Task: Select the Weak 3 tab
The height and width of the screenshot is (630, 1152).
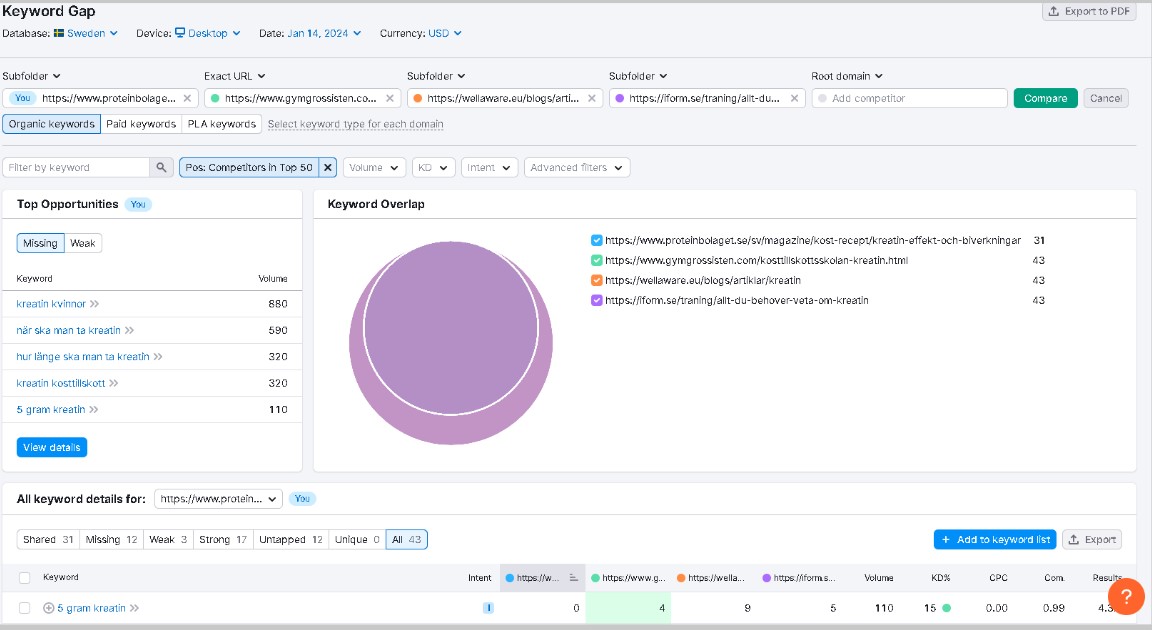Action: pos(168,540)
